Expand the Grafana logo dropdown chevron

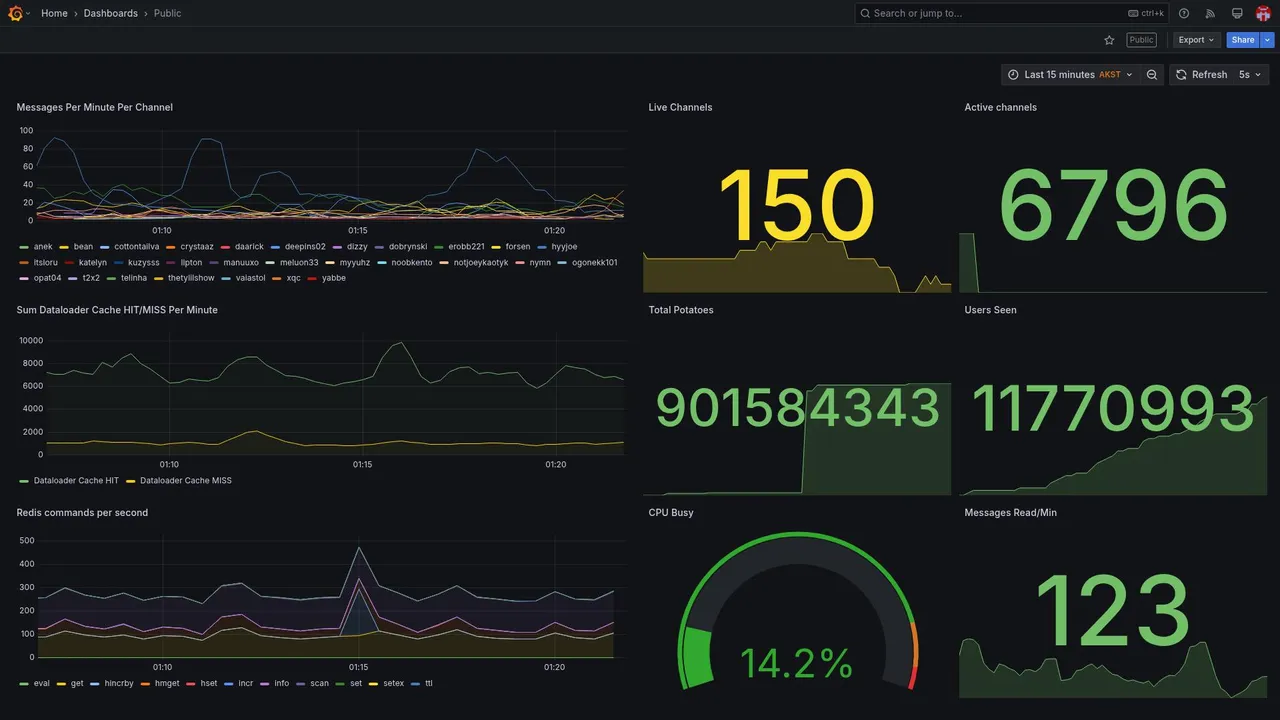[28, 13]
